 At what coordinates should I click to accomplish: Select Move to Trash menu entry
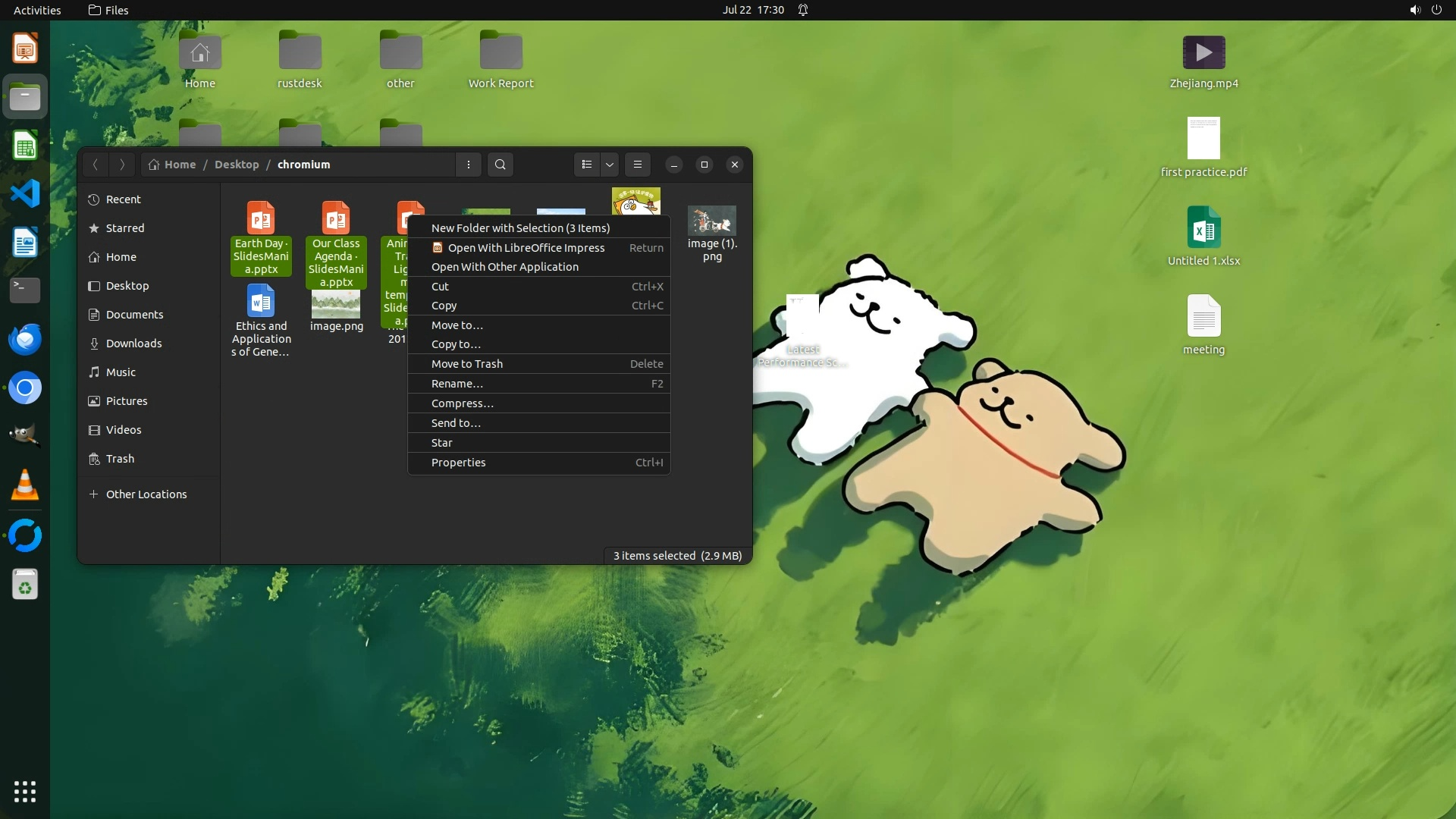tap(466, 364)
